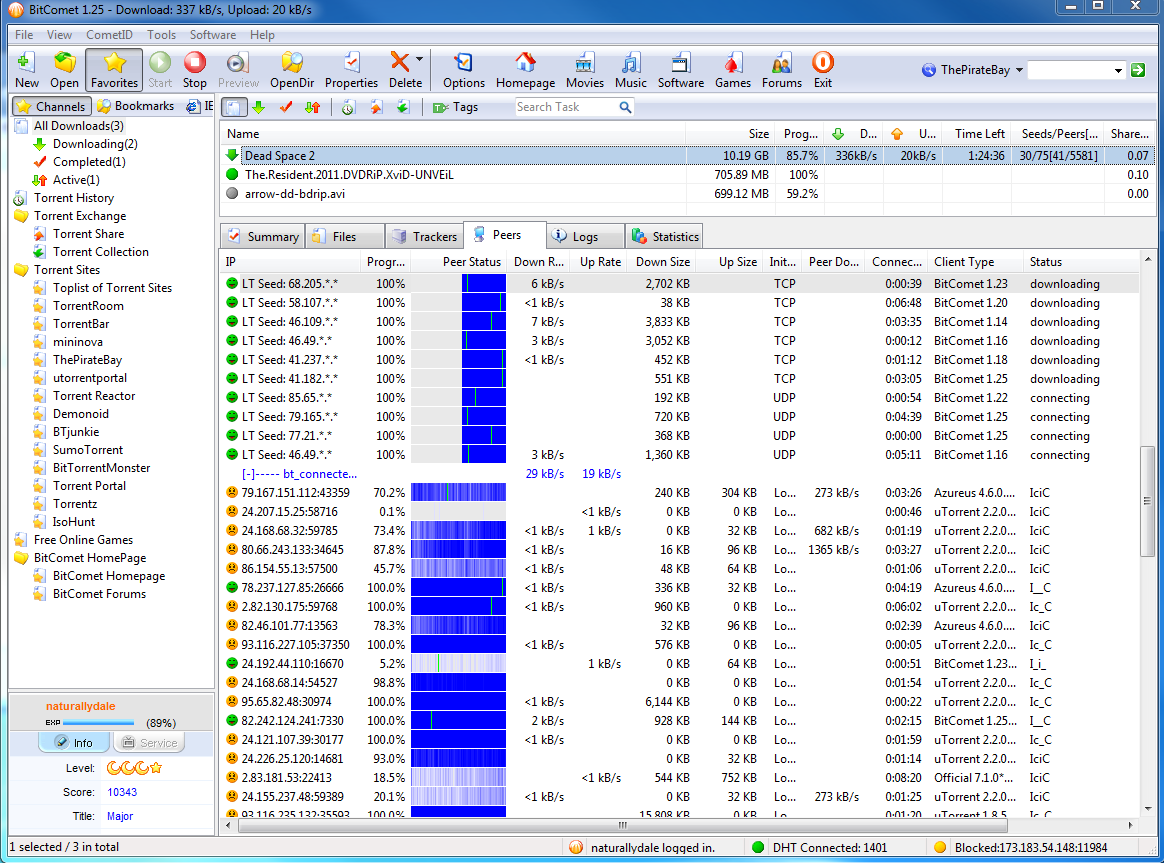Viewport: 1164px width, 863px height.
Task: Switch to the Statistics tab
Action: pos(664,237)
